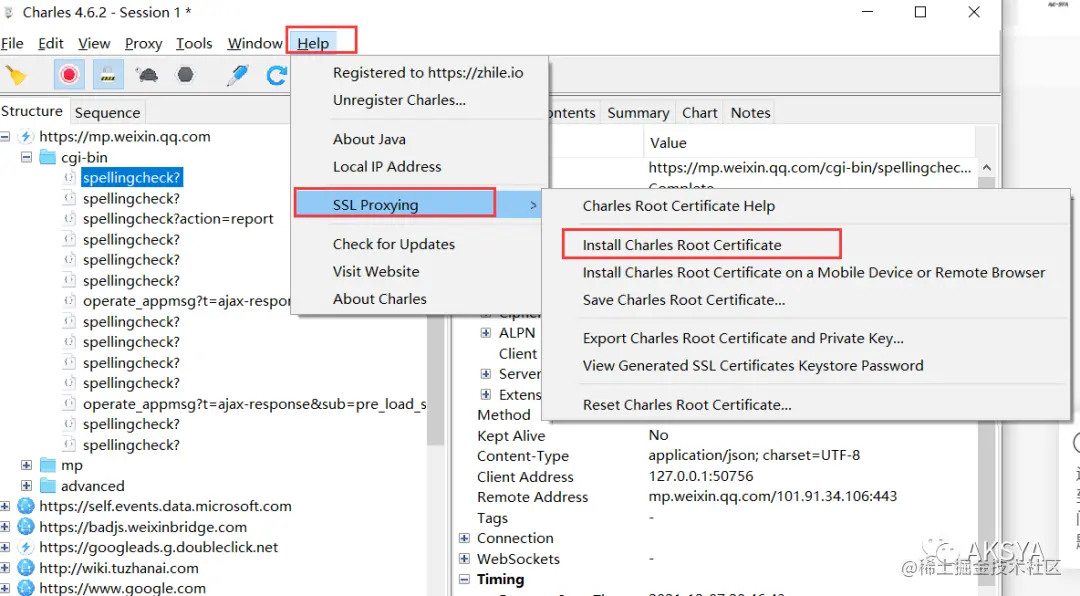The image size is (1080, 596).
Task: Choose Check for Updates
Action: point(394,244)
